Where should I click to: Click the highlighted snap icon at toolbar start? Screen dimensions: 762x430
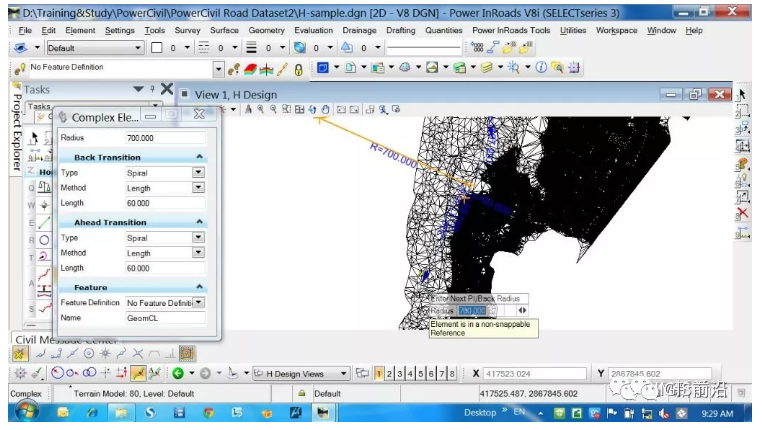click(19, 354)
